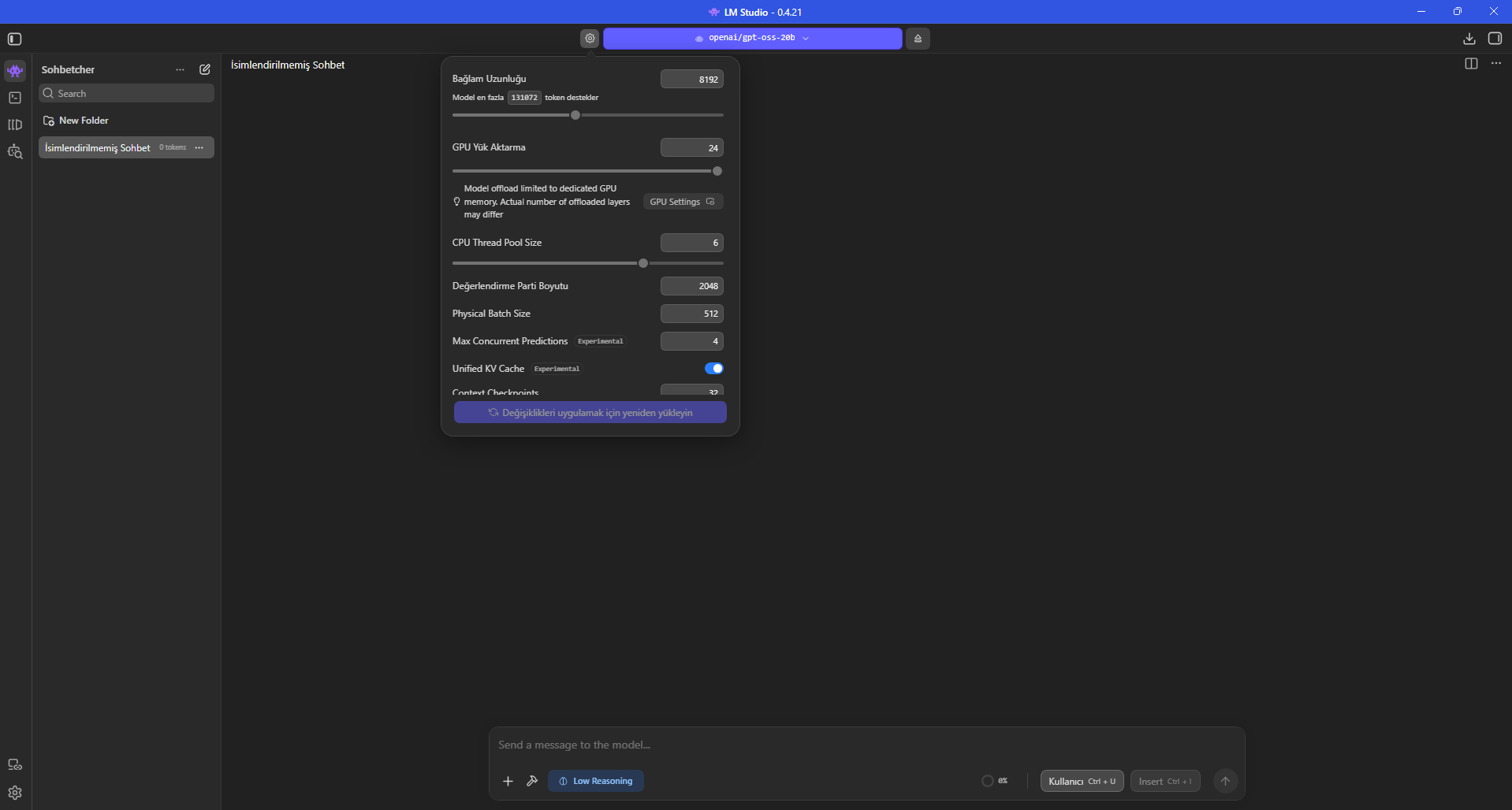Viewport: 1512px width, 810px height.
Task: Edit the CPU Thread Pool Size value
Action: pos(692,243)
